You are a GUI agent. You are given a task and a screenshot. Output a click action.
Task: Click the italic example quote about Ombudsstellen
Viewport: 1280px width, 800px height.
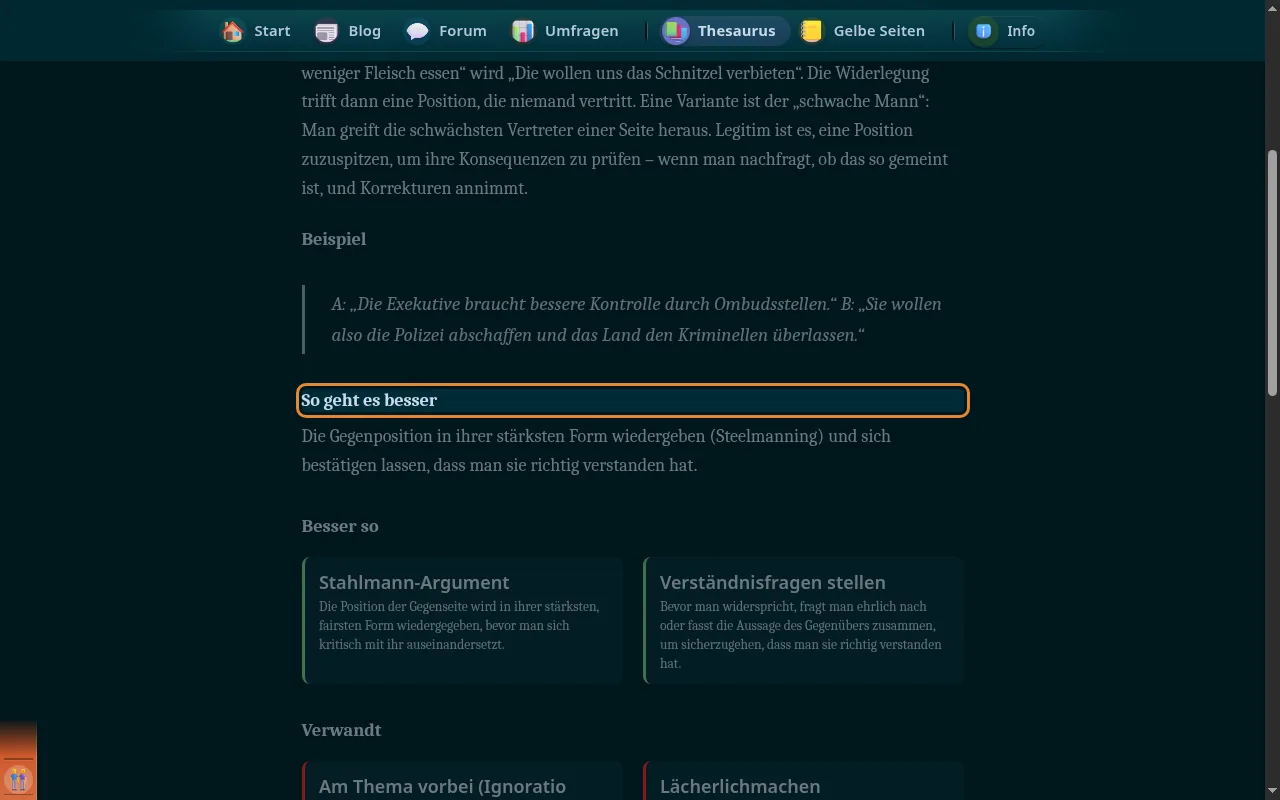coord(637,319)
